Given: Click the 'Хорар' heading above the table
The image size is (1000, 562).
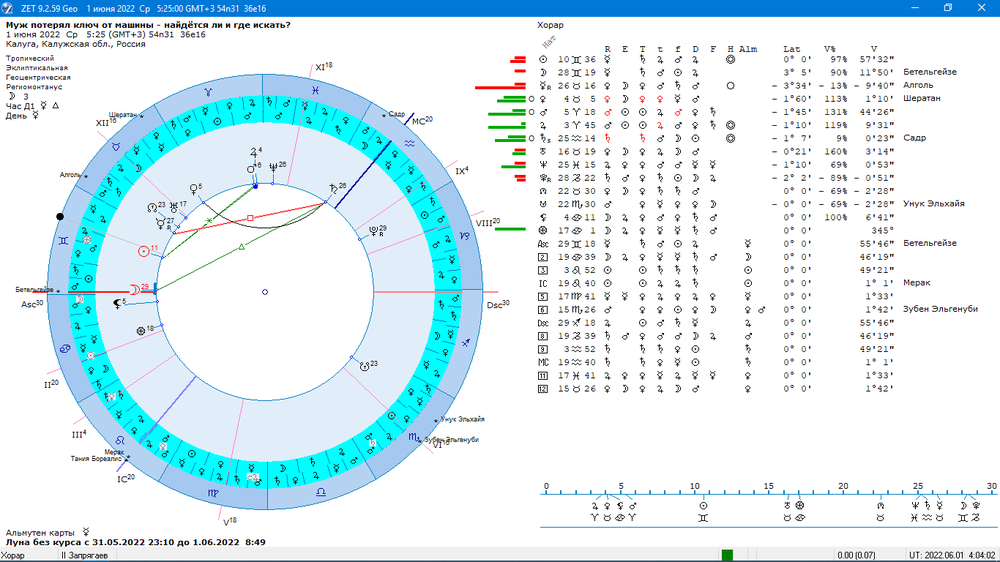Looking at the screenshot, I should tap(550, 25).
